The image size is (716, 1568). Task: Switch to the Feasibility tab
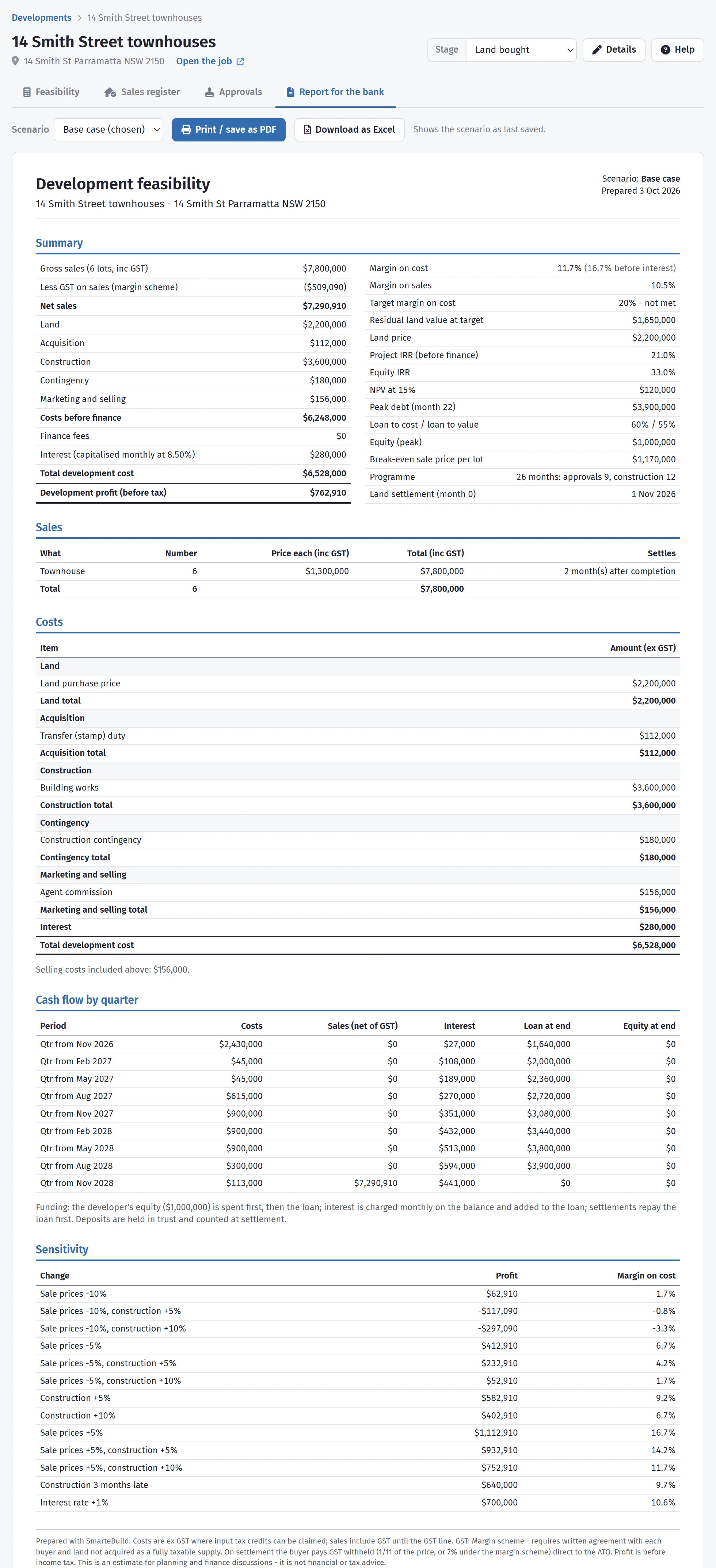[51, 92]
